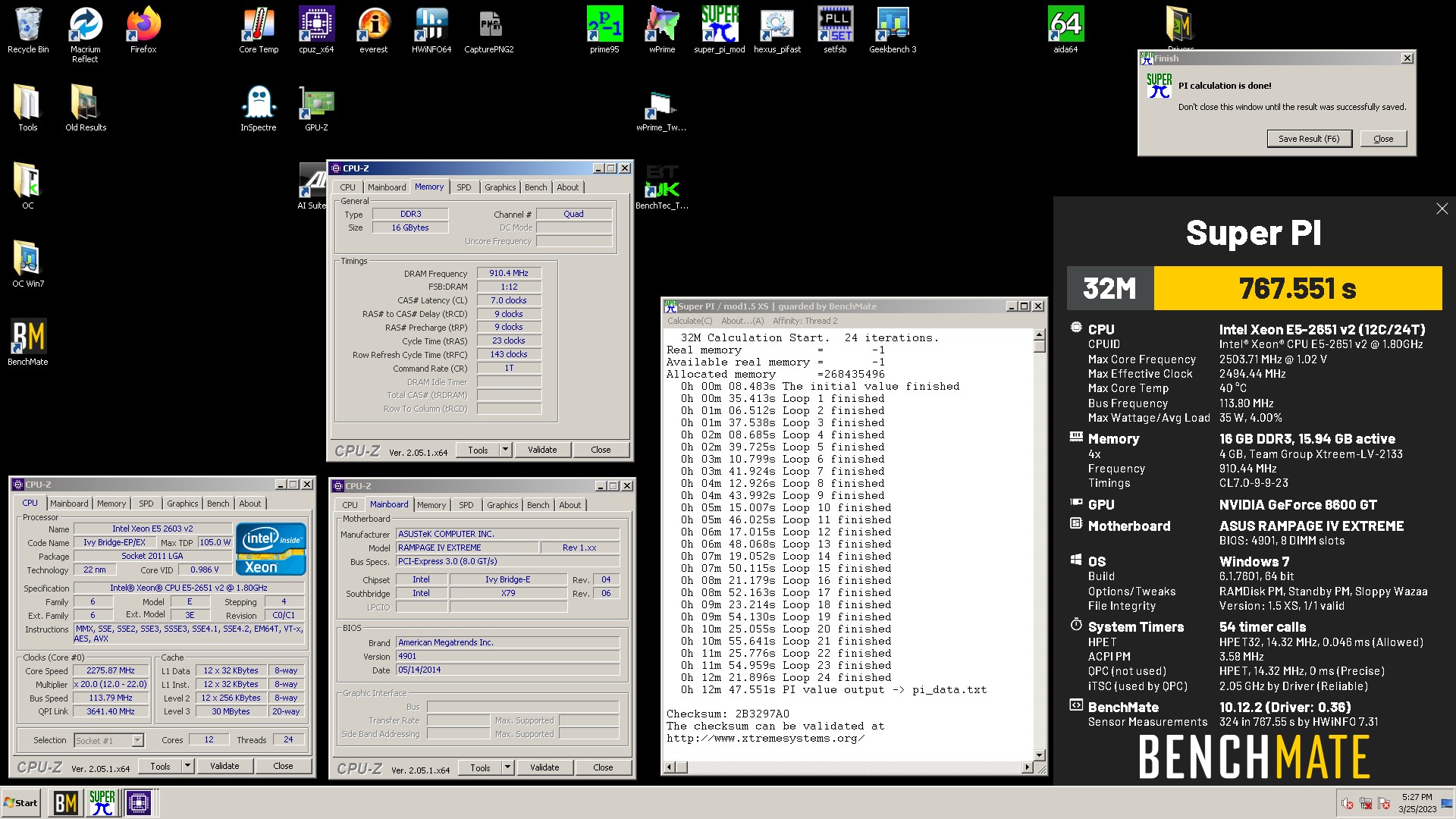Image resolution: width=1456 pixels, height=819 pixels.
Task: Open GPU-Z desktop shortcut
Action: point(316,108)
